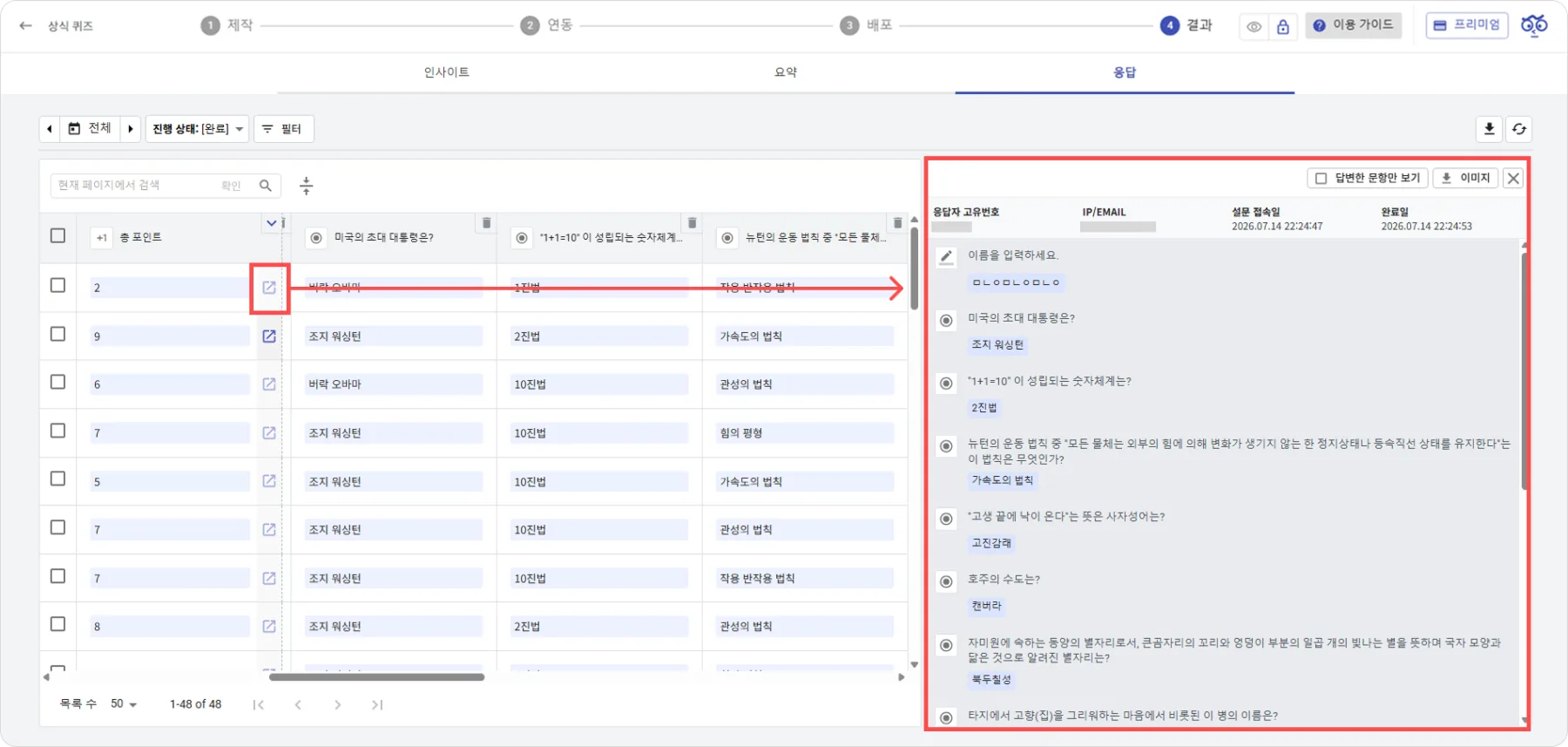The width and height of the screenshot is (1568, 747).
Task: Click the 프리미엄 button
Action: (1467, 25)
